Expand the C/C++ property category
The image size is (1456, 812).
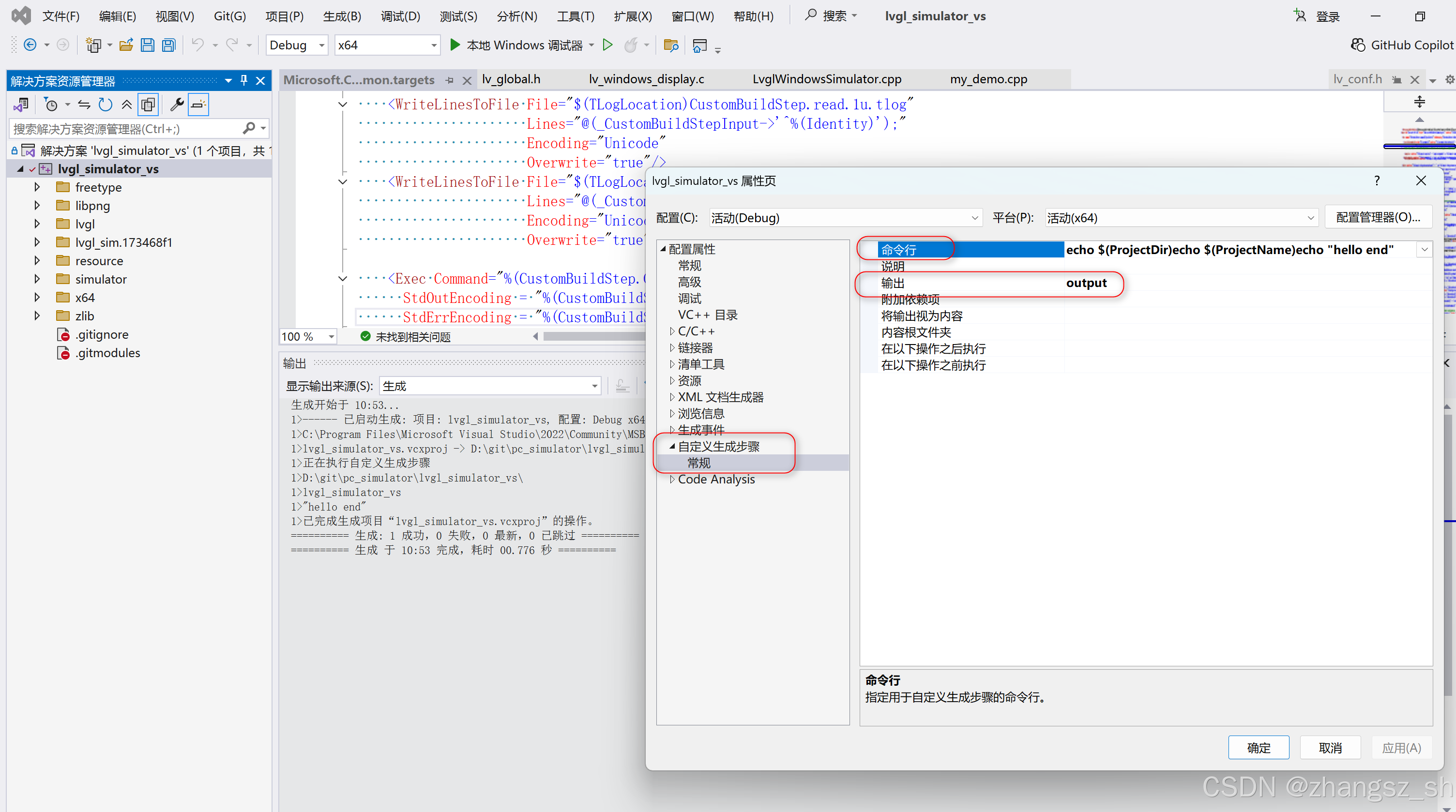click(672, 331)
